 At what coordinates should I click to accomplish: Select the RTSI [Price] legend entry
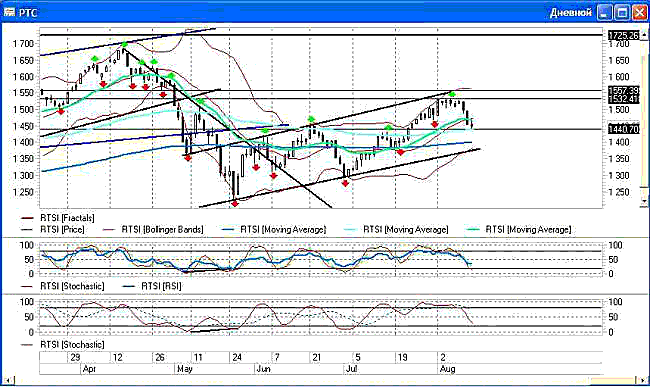pyautogui.click(x=62, y=229)
